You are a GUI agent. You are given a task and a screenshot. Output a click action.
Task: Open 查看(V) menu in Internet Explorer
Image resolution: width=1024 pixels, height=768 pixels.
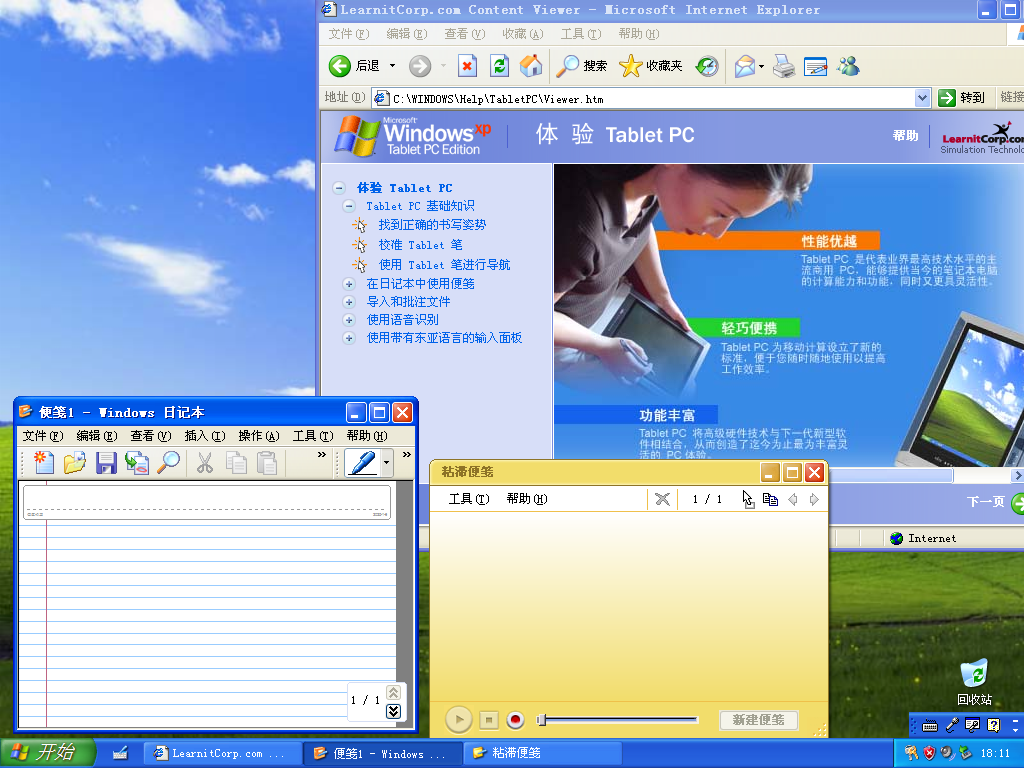464,34
